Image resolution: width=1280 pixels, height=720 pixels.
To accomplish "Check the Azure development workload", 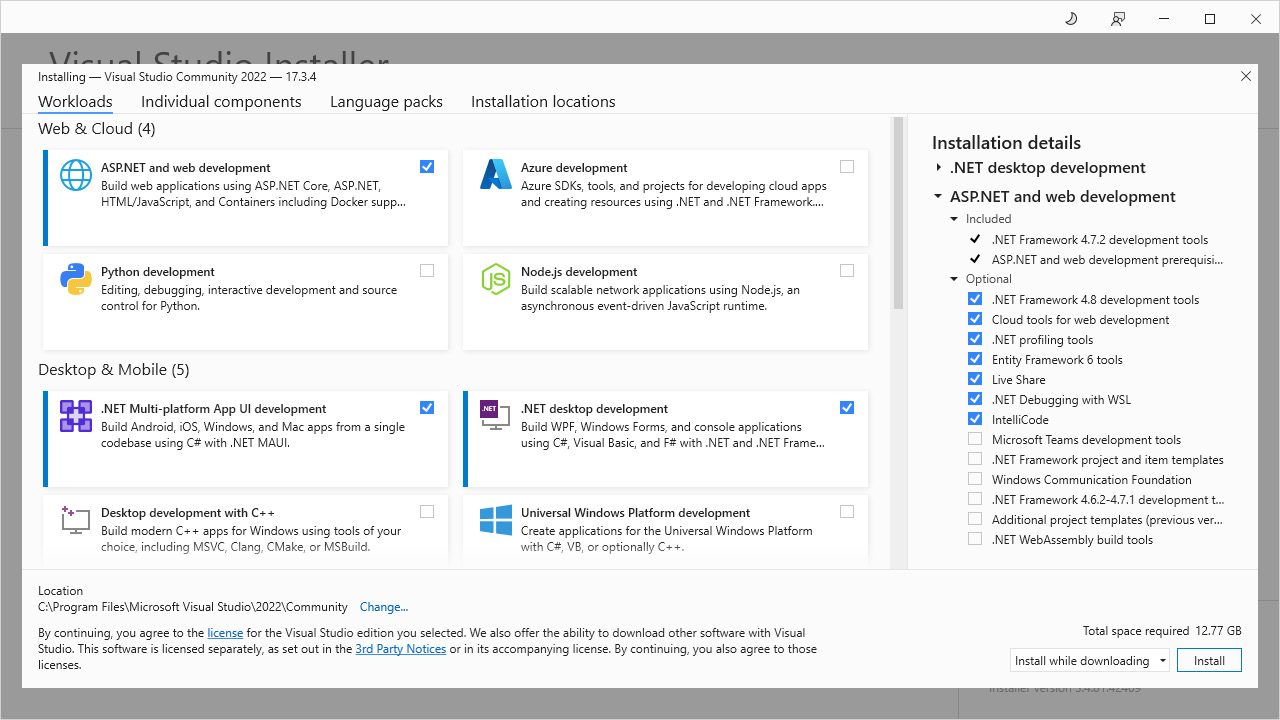I will (x=847, y=167).
